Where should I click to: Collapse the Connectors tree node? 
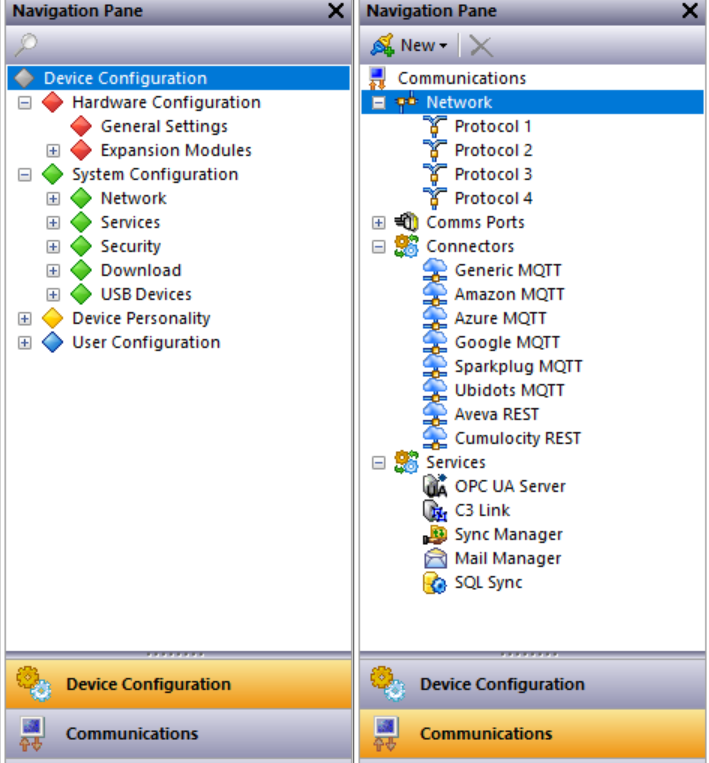pyautogui.click(x=379, y=247)
